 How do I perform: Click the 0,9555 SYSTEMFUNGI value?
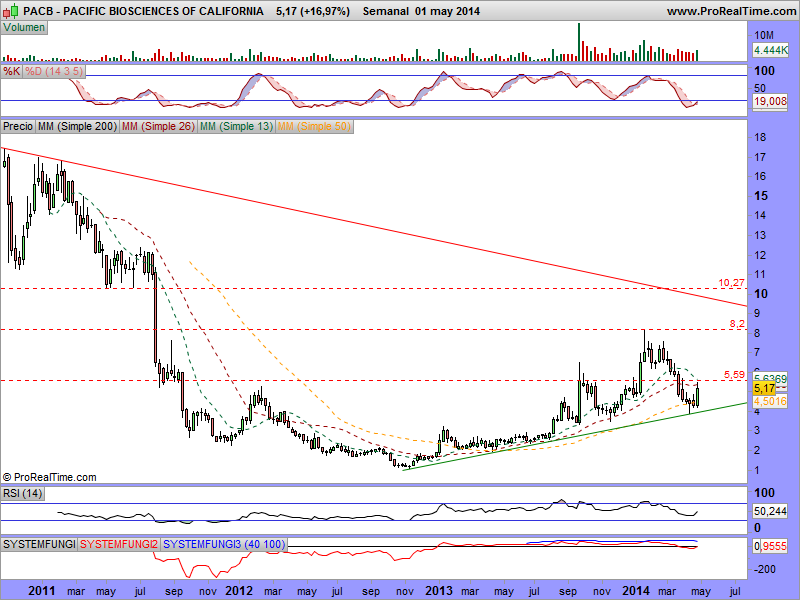[770, 546]
